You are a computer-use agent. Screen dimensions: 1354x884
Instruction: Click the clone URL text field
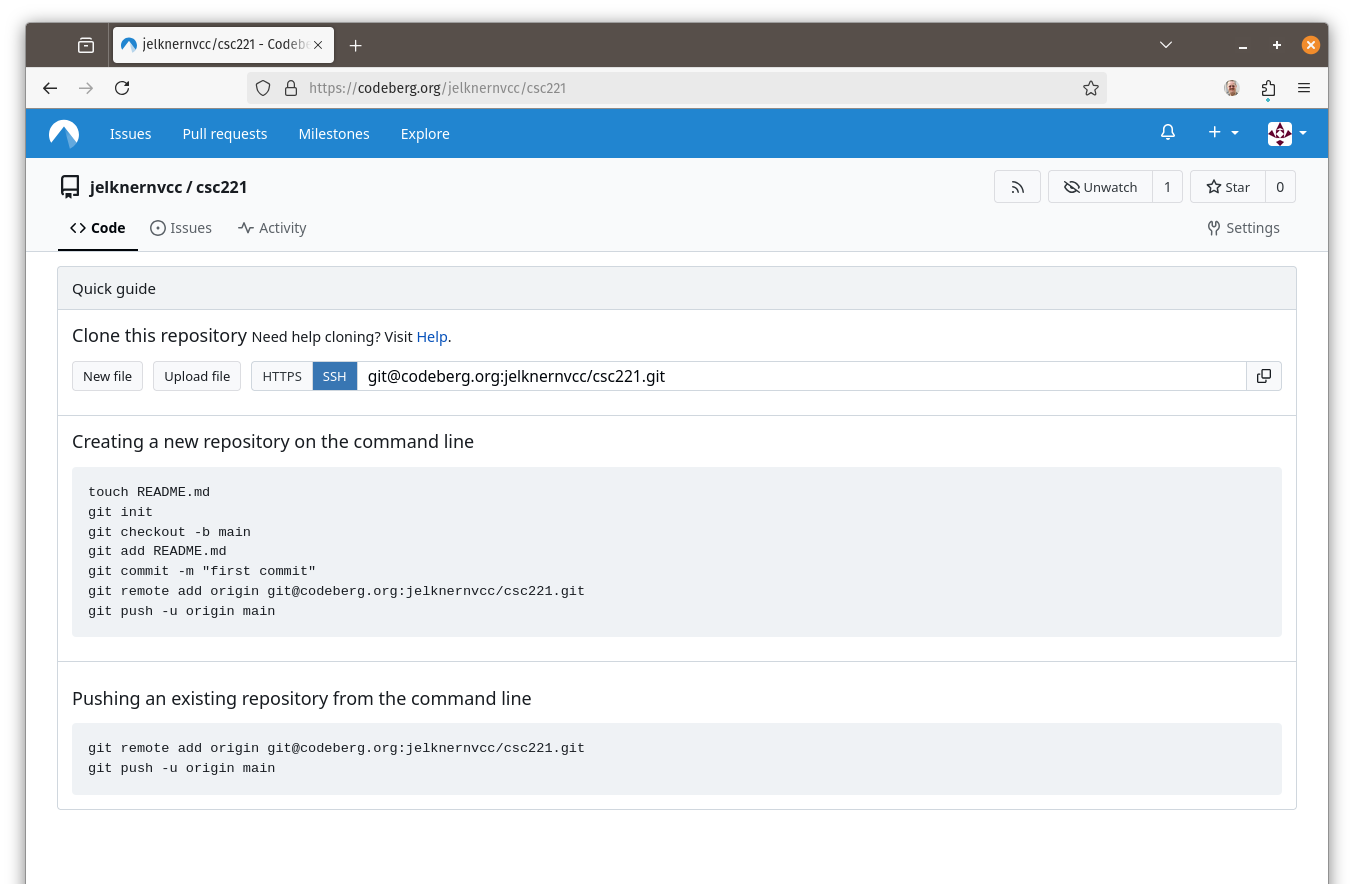(x=802, y=376)
